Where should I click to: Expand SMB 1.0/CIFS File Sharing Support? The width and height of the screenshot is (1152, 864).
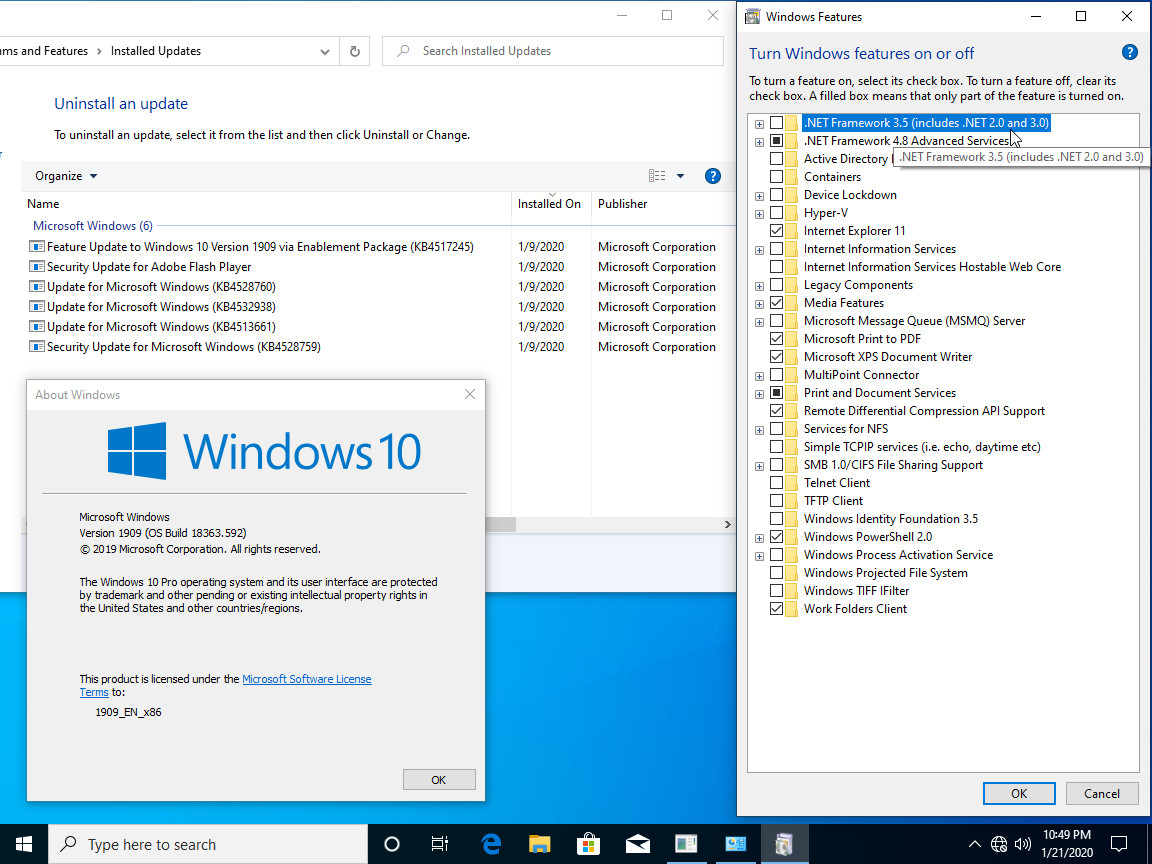tap(759, 466)
